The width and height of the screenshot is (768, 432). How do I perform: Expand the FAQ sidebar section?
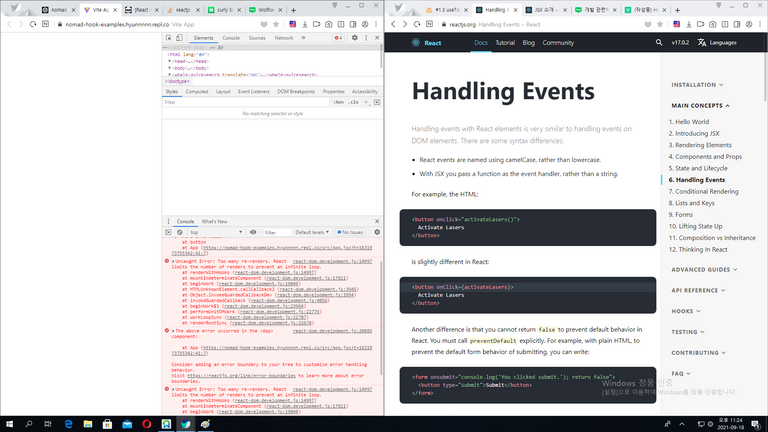[x=681, y=373]
